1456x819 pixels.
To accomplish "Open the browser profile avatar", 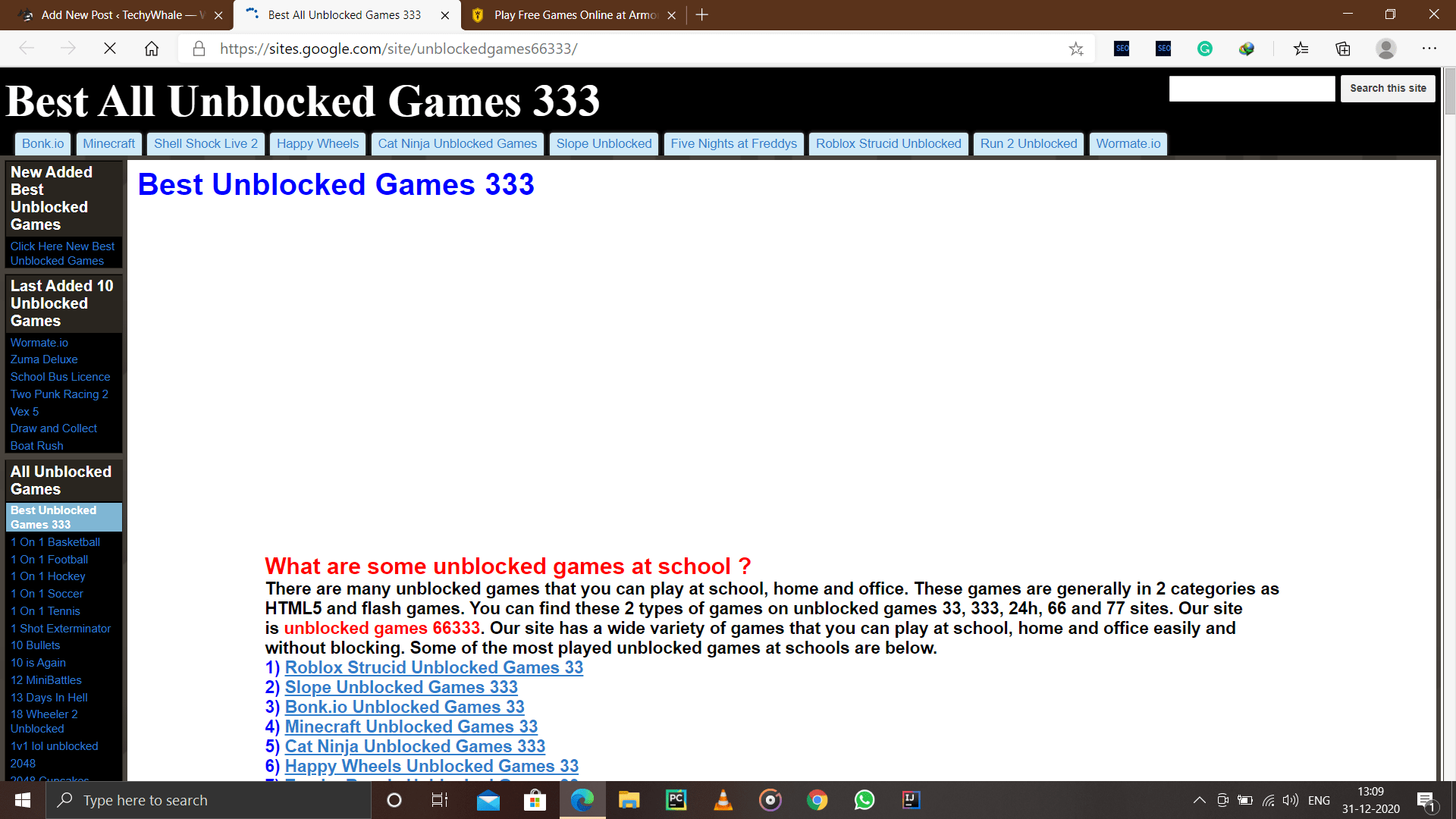I will [x=1385, y=49].
